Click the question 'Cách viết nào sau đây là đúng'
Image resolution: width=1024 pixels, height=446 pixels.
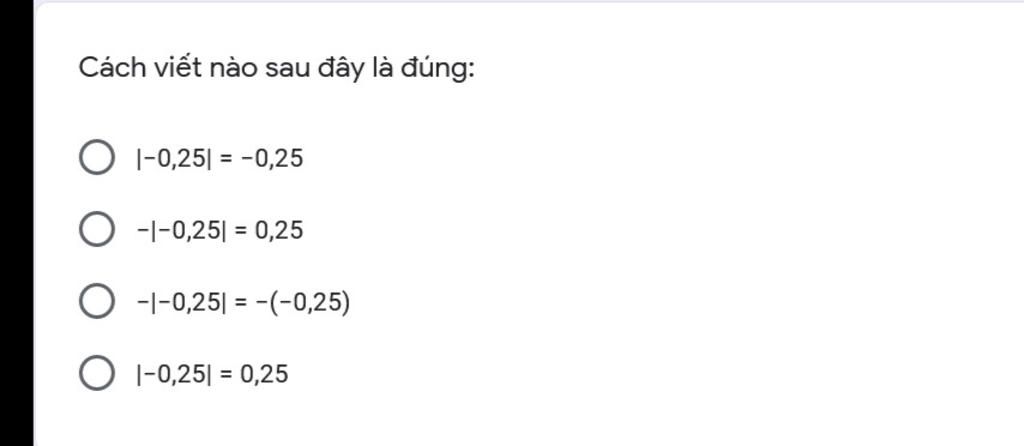coord(276,68)
